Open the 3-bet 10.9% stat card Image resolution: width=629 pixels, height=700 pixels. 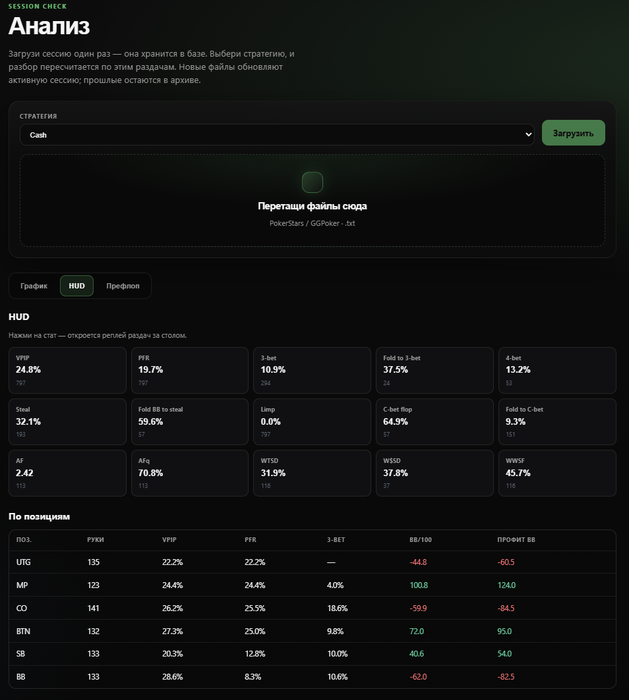312,371
